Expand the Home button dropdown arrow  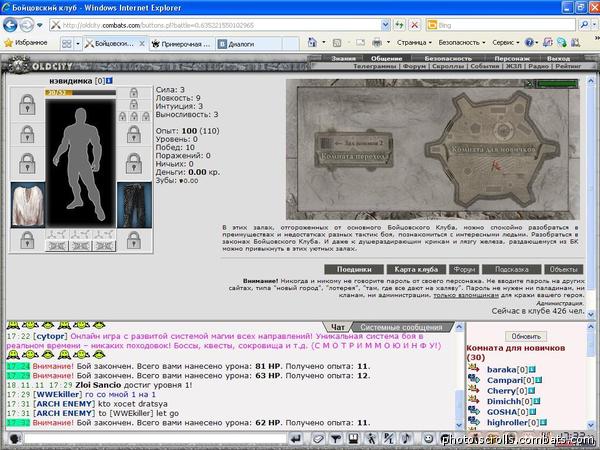pyautogui.click(x=324, y=42)
